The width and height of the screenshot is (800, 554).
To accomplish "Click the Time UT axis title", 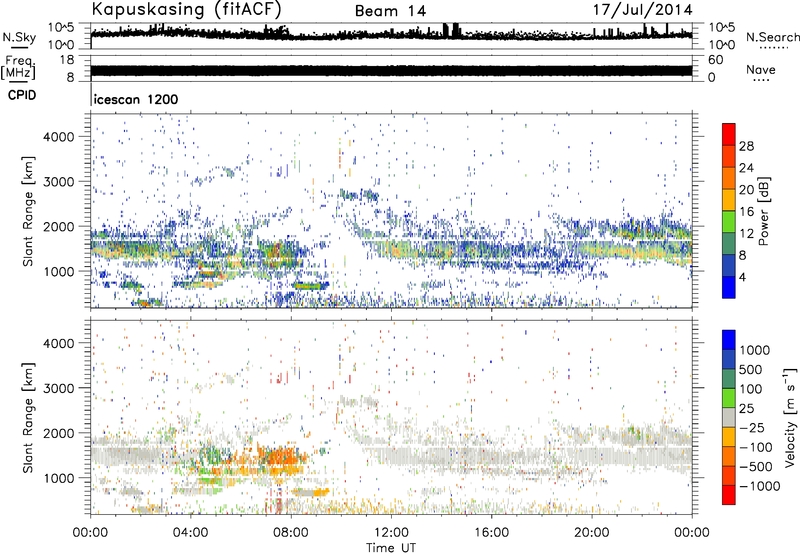I will tap(391, 548).
